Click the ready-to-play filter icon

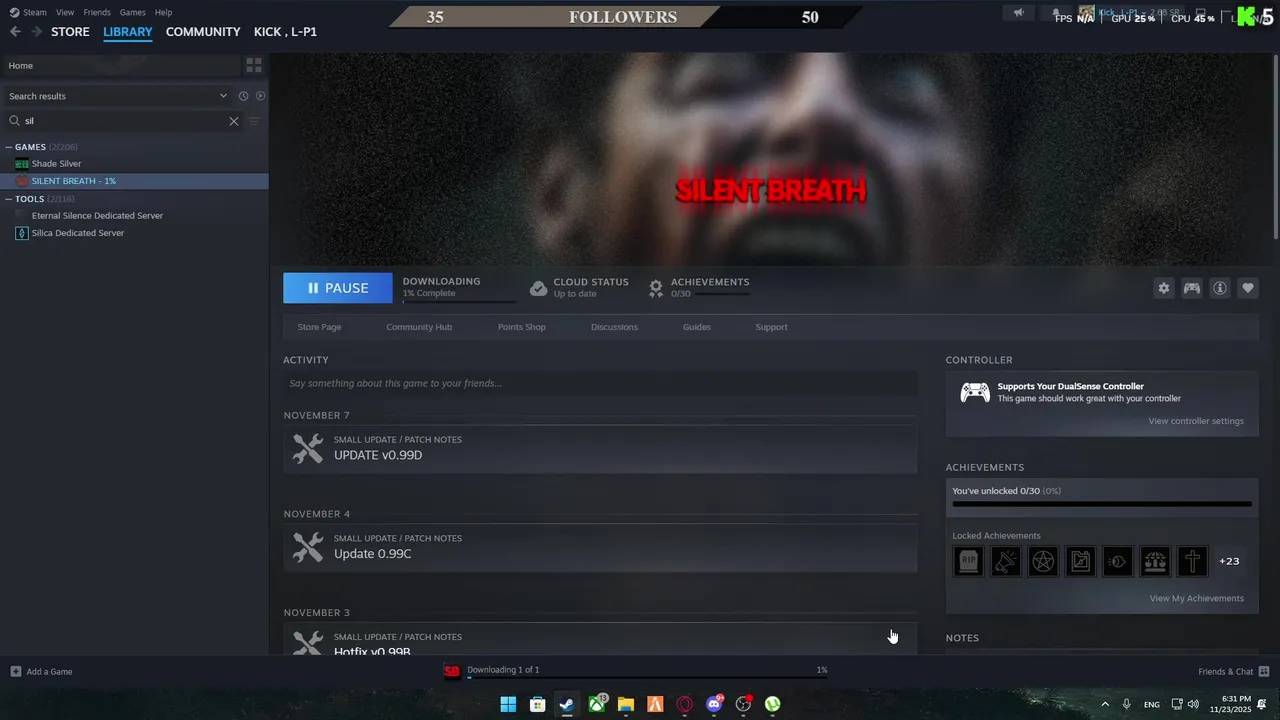260,96
